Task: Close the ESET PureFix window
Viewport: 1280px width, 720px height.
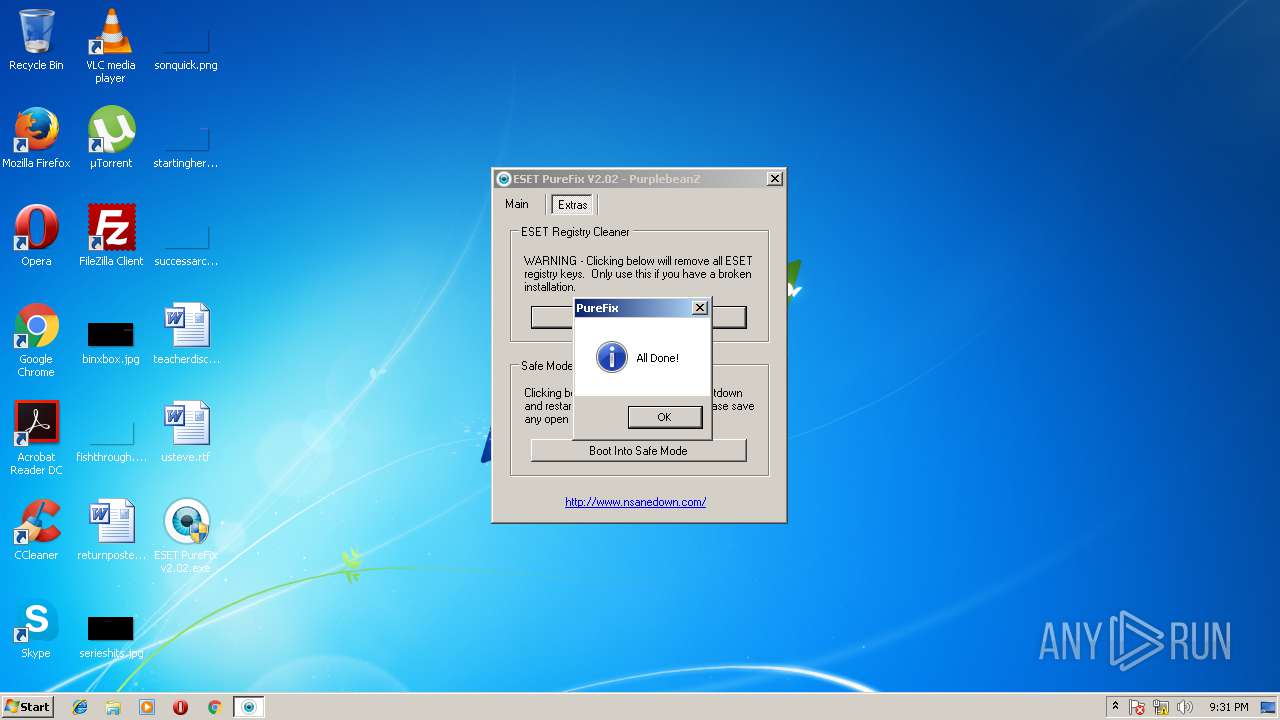Action: coord(774,179)
